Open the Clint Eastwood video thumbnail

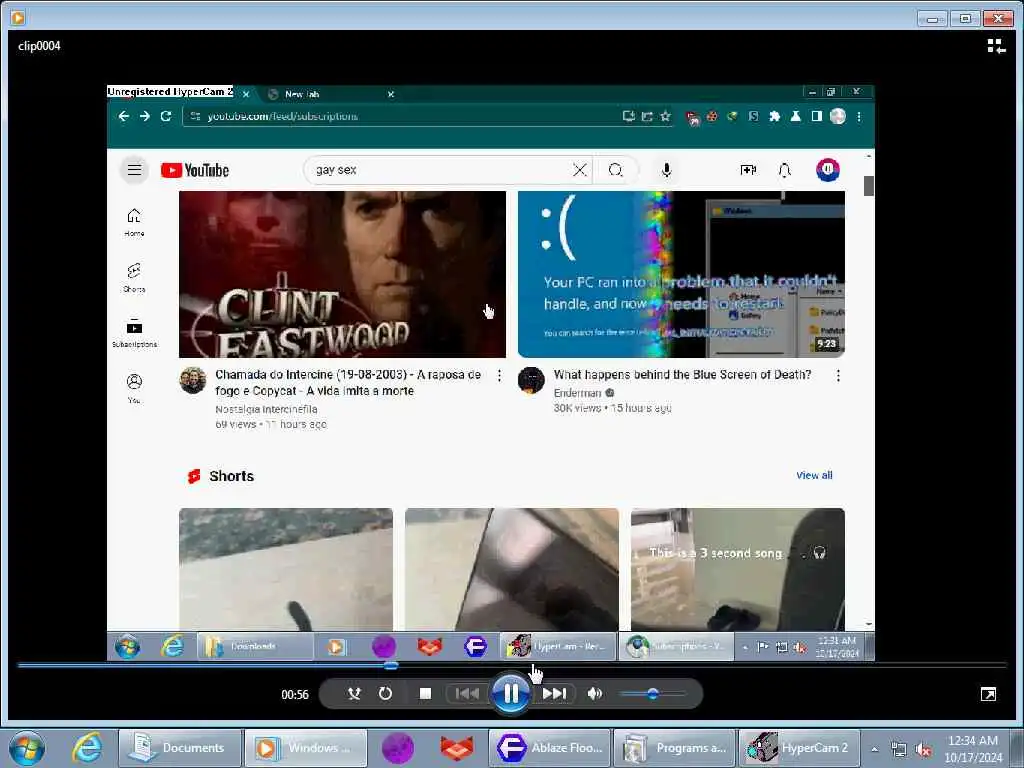[342, 274]
